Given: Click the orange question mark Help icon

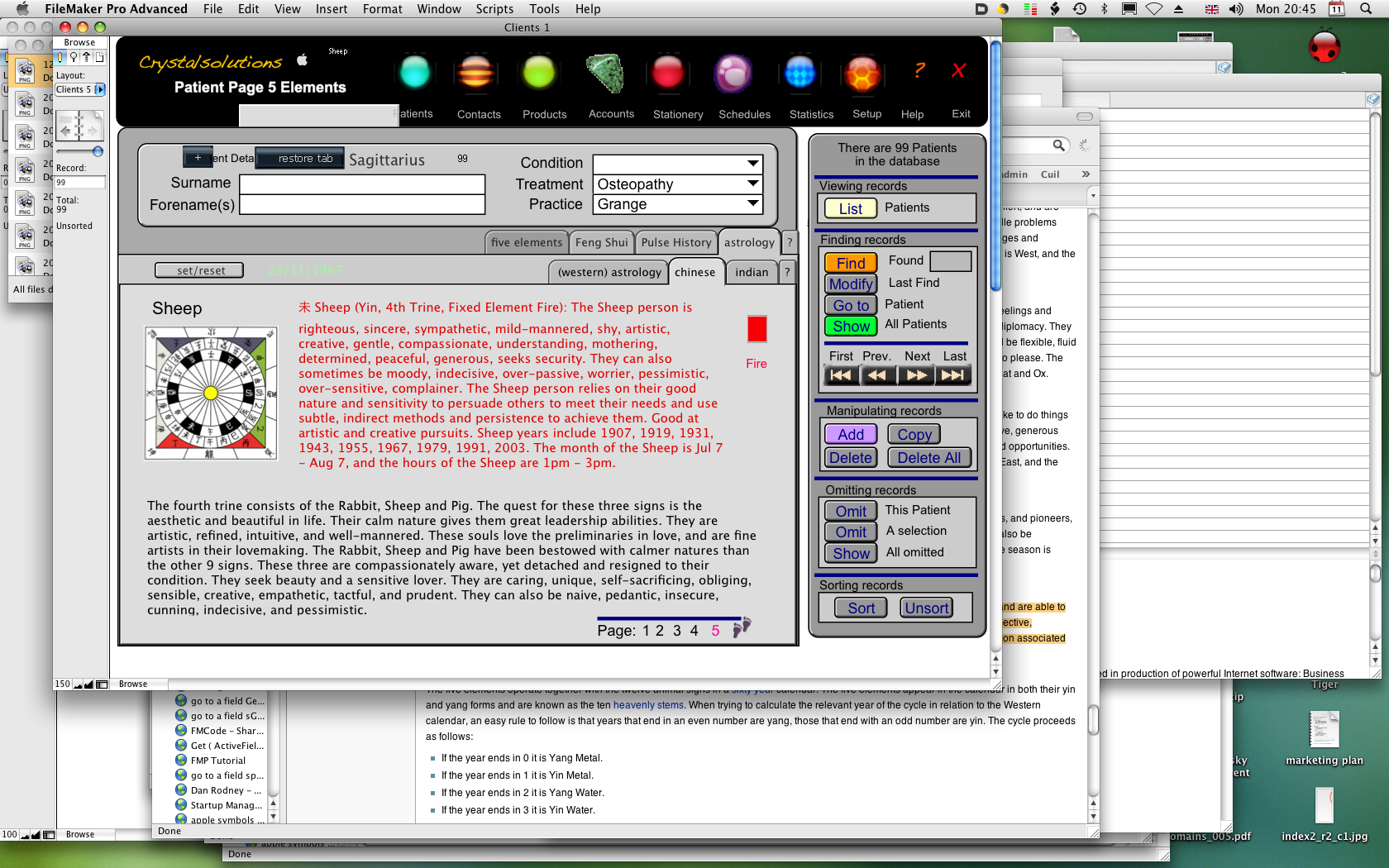Looking at the screenshot, I should point(919,71).
